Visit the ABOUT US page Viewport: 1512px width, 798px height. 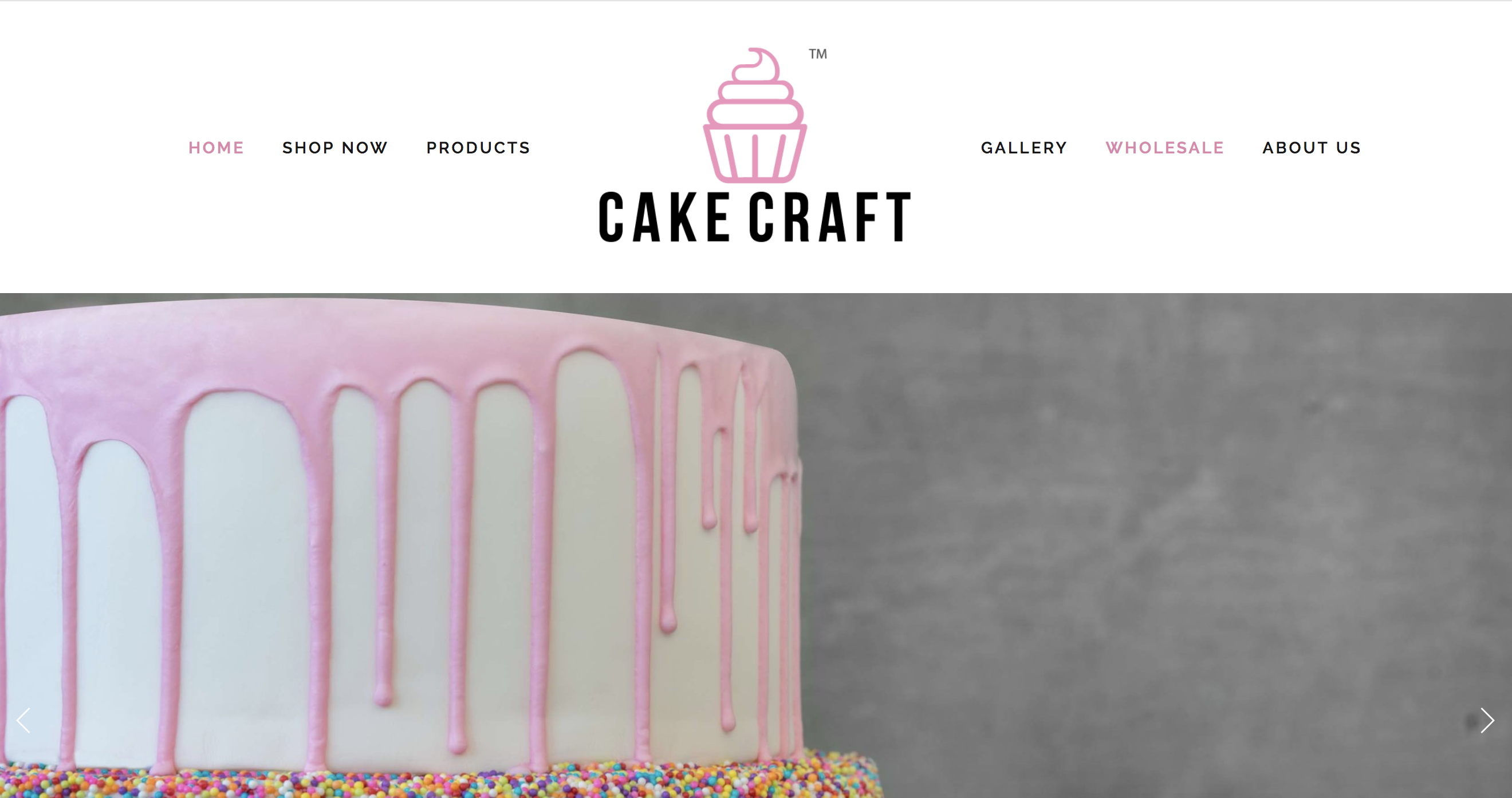1312,148
